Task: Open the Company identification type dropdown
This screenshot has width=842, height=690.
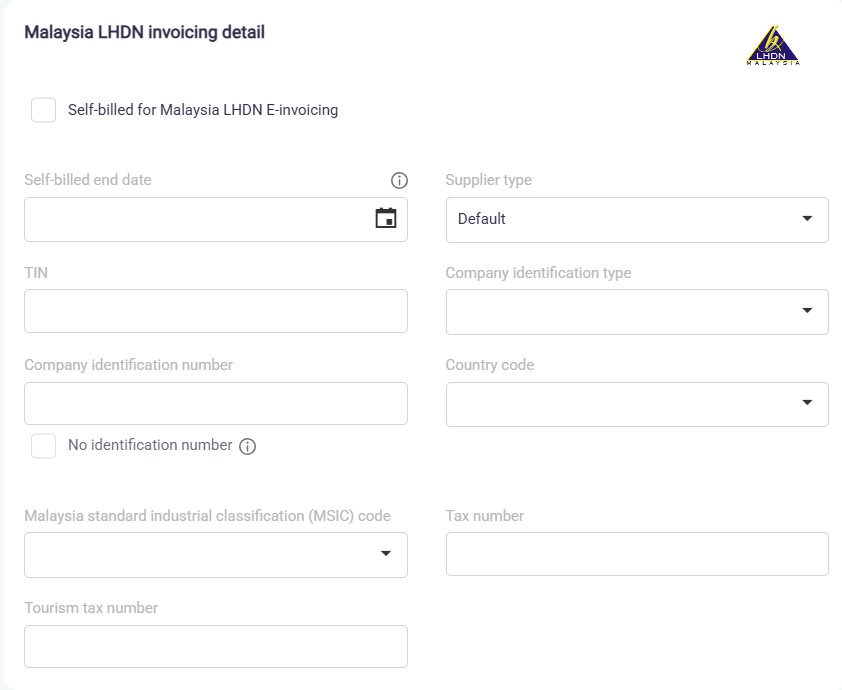Action: coord(636,311)
